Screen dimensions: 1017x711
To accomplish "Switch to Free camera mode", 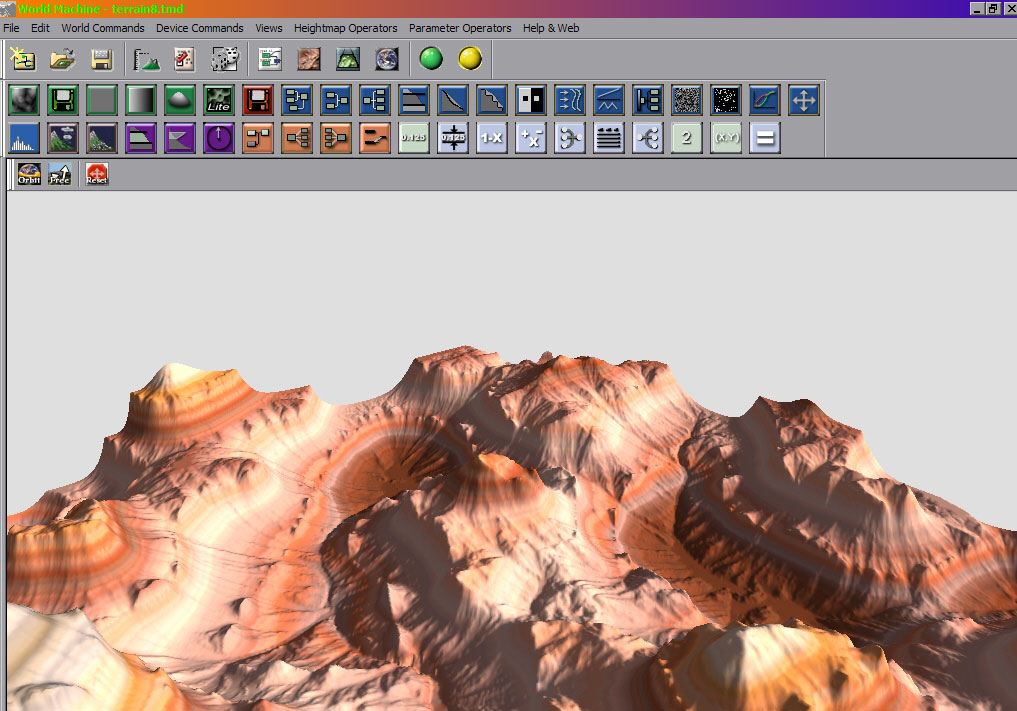I will [x=60, y=174].
